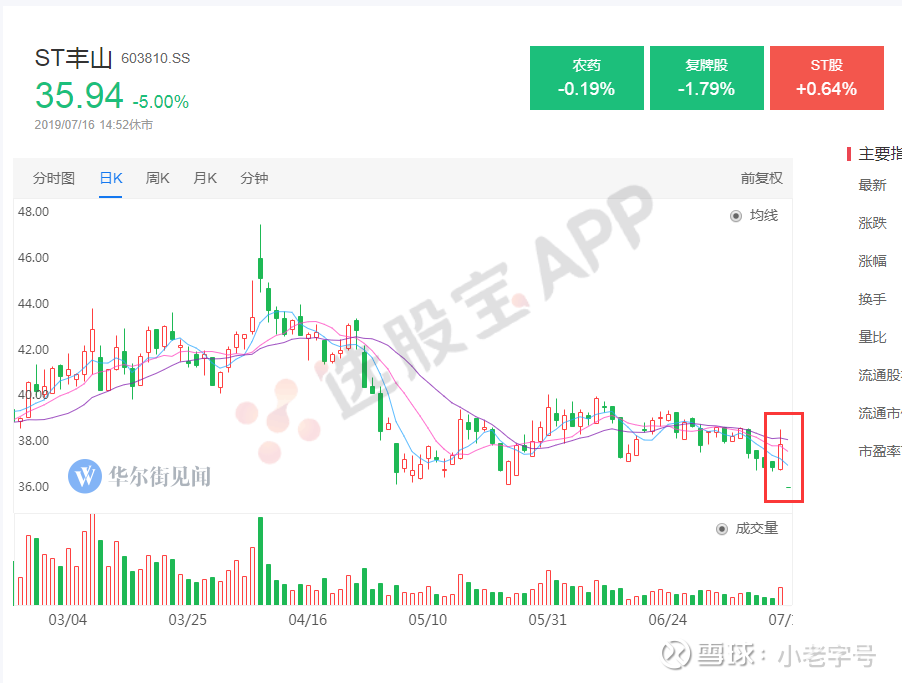Click the 05/10 date label on axis
Image resolution: width=902 pixels, height=683 pixels.
427,619
